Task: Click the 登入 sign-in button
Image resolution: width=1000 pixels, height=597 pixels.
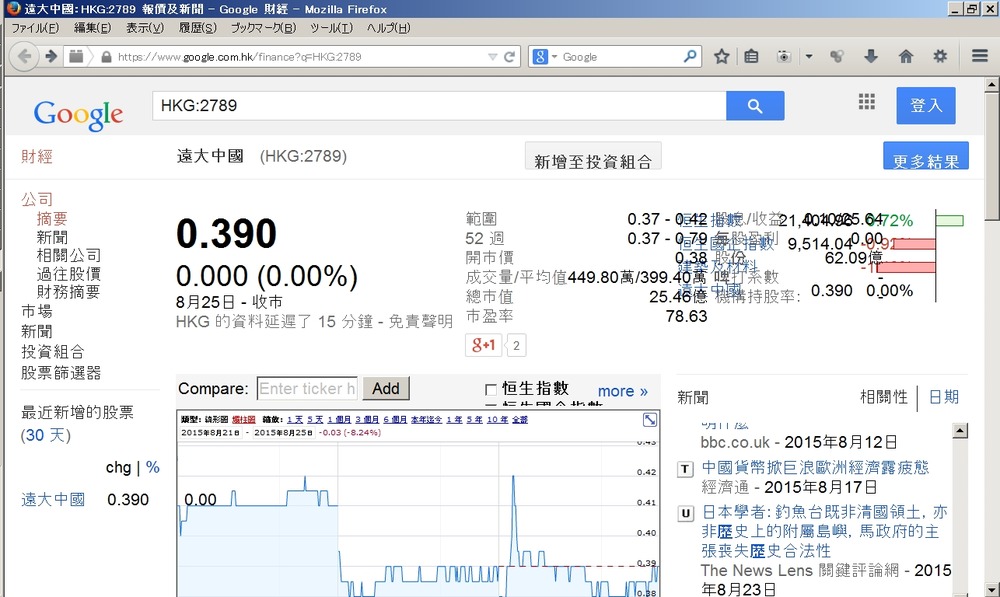Action: [x=926, y=105]
